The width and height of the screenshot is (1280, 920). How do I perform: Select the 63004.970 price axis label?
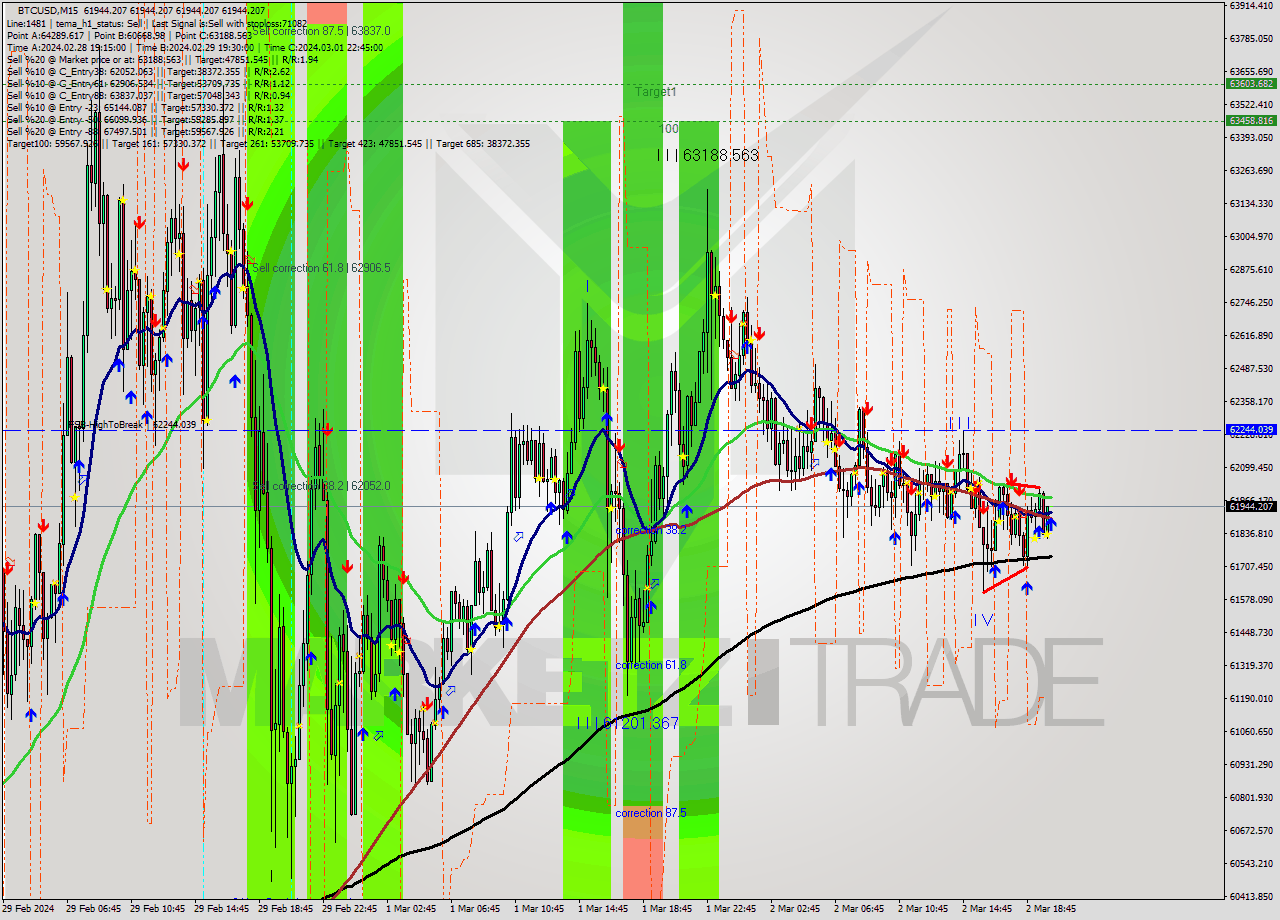coord(1250,237)
